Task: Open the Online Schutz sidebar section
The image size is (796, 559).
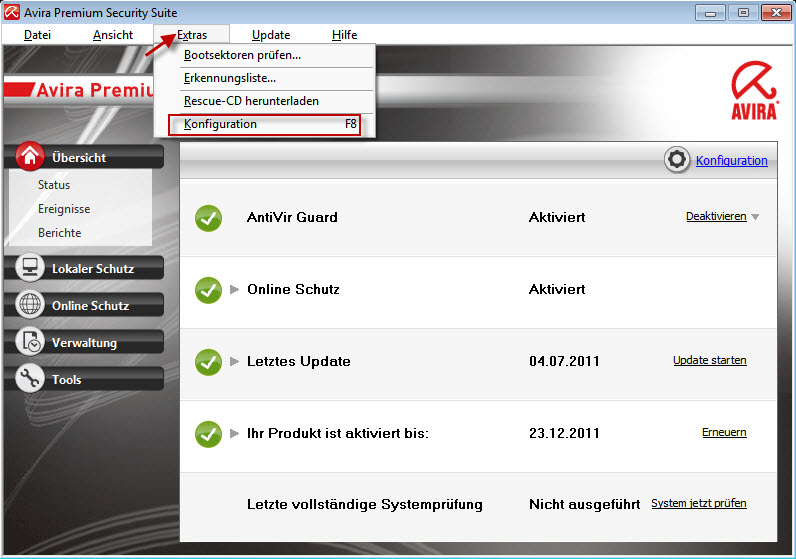Action: pos(84,305)
